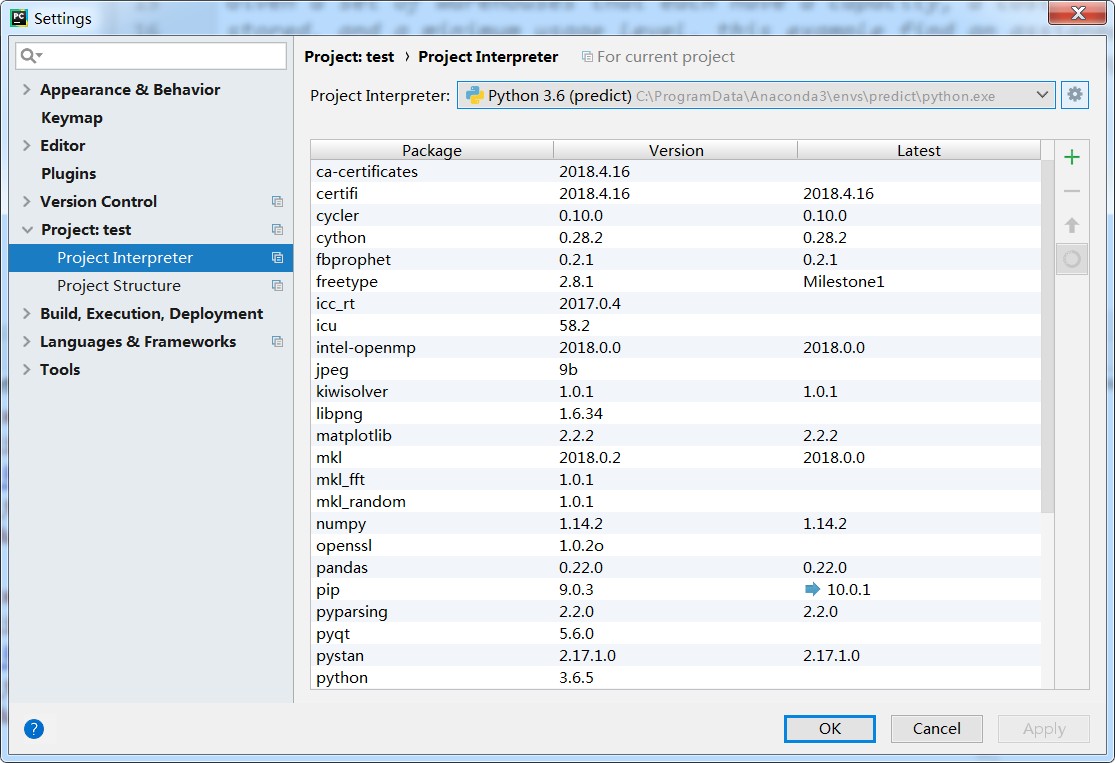
Task: Select the icc_rt package row
Action: pos(676,304)
